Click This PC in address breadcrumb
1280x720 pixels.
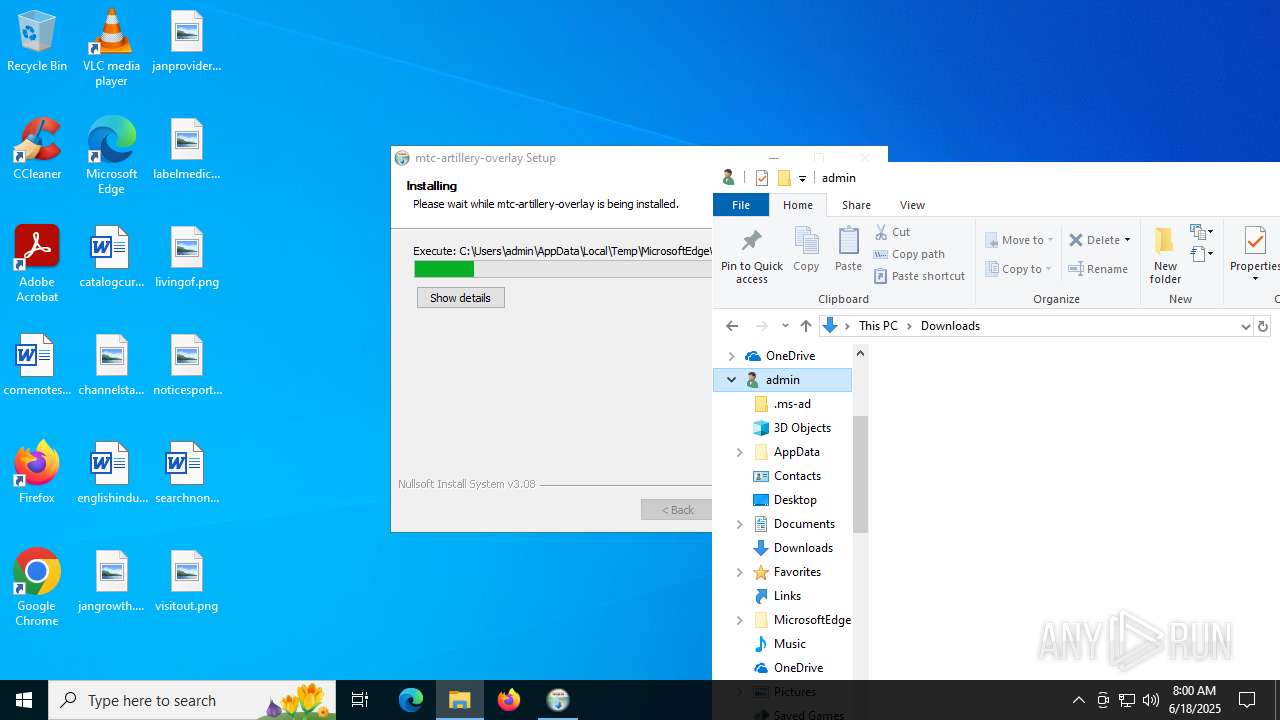click(x=879, y=326)
